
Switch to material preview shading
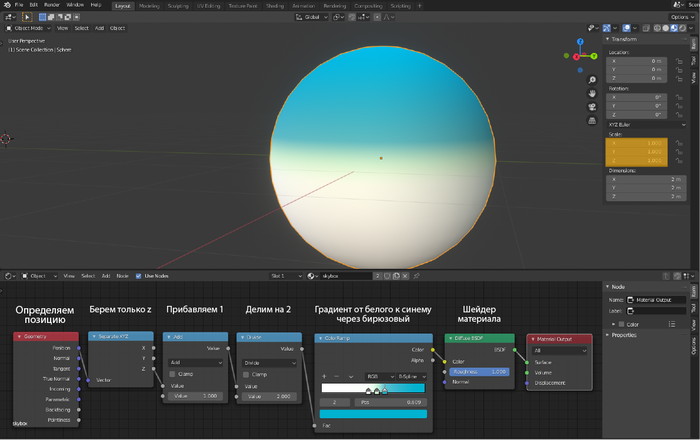pos(674,28)
